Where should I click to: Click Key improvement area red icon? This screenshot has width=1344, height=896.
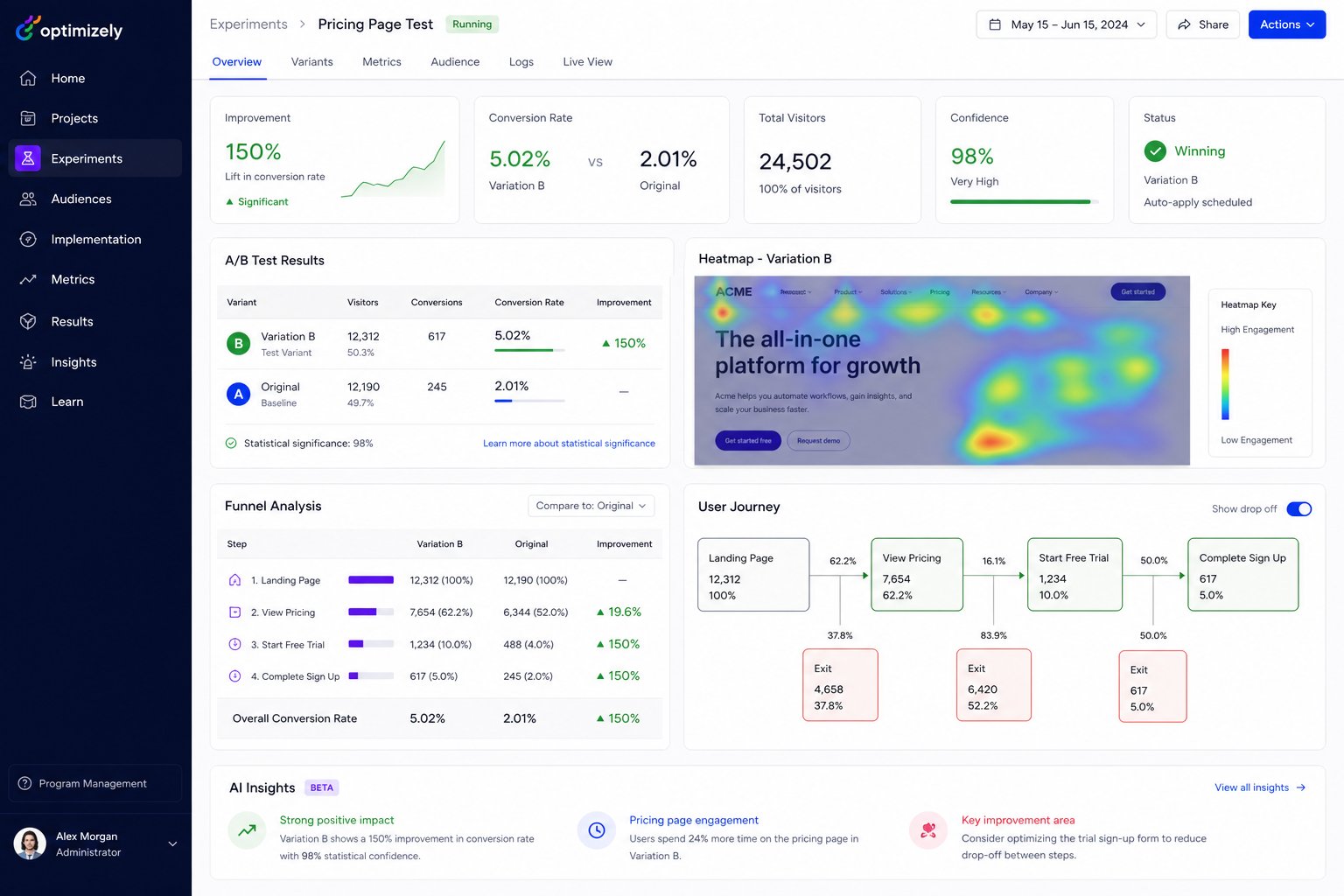[928, 830]
